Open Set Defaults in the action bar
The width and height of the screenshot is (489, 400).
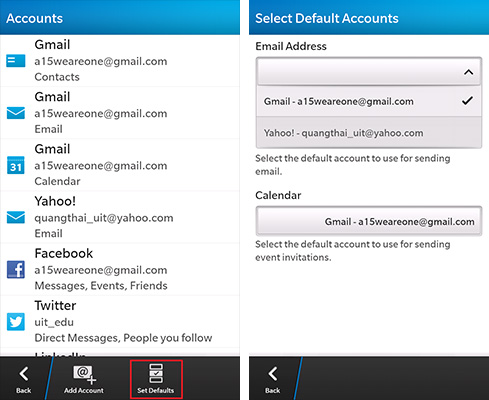(156, 379)
